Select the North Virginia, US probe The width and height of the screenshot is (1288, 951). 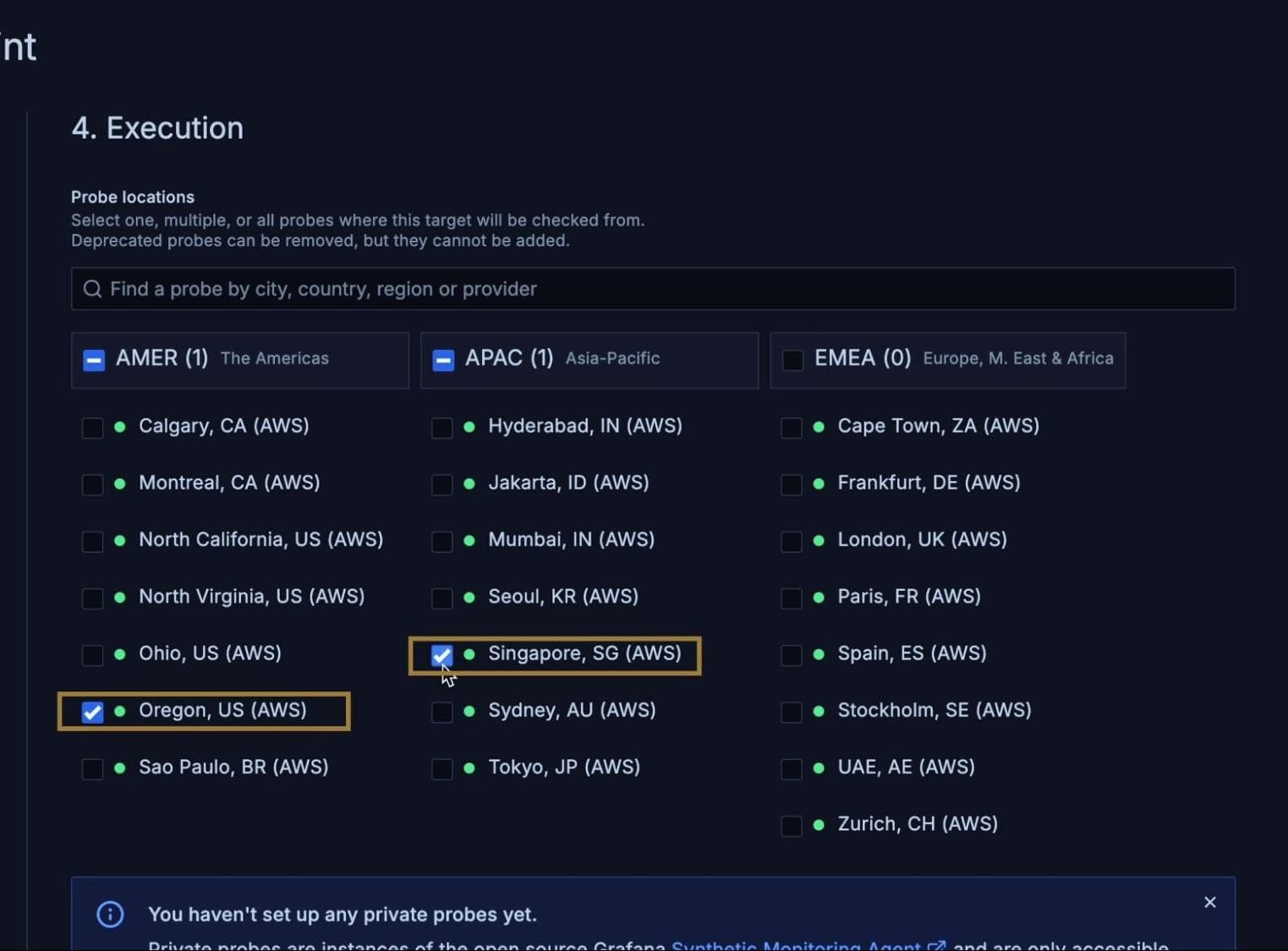pos(93,598)
